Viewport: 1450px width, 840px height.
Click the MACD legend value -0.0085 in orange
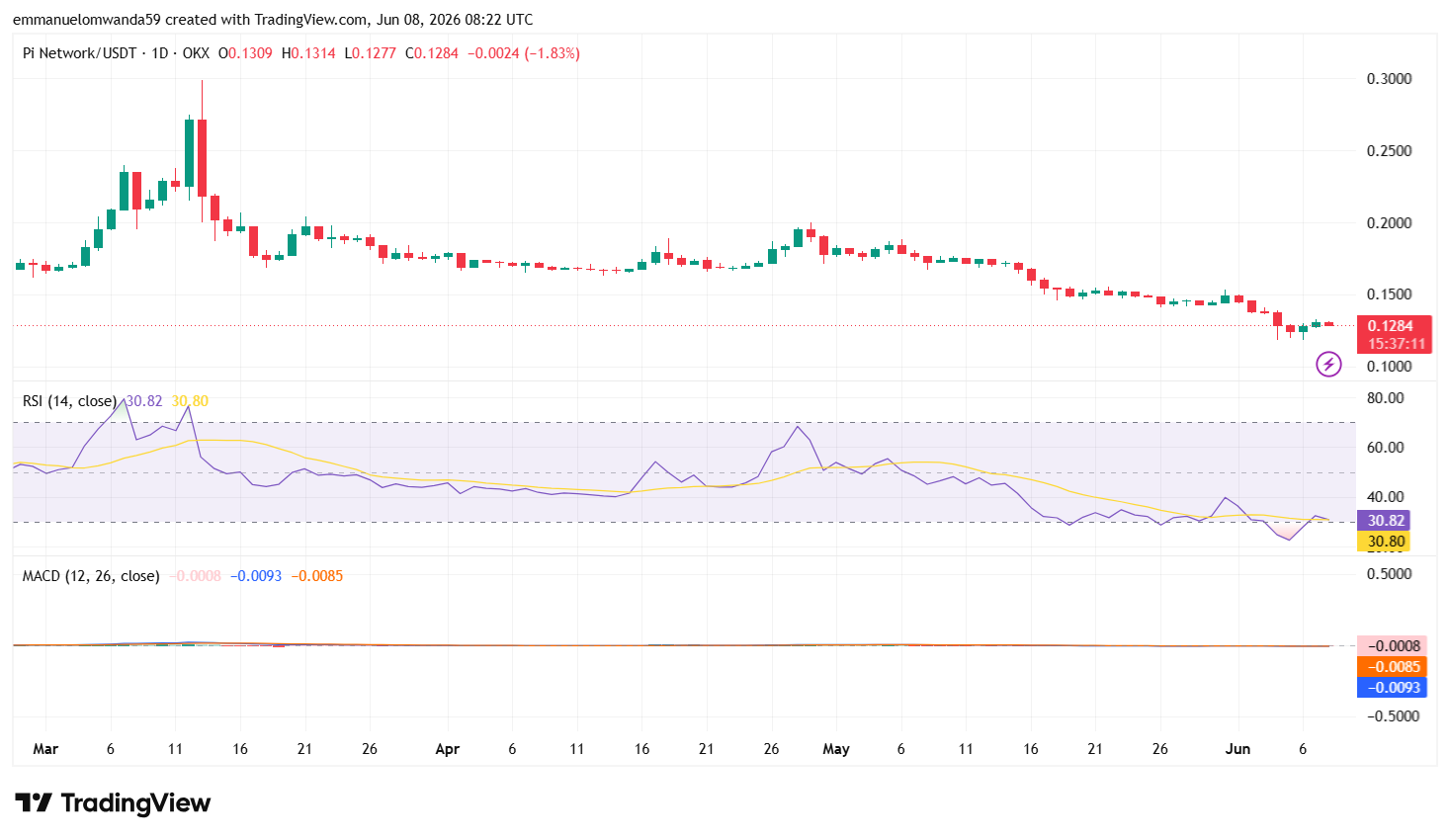coord(317,576)
